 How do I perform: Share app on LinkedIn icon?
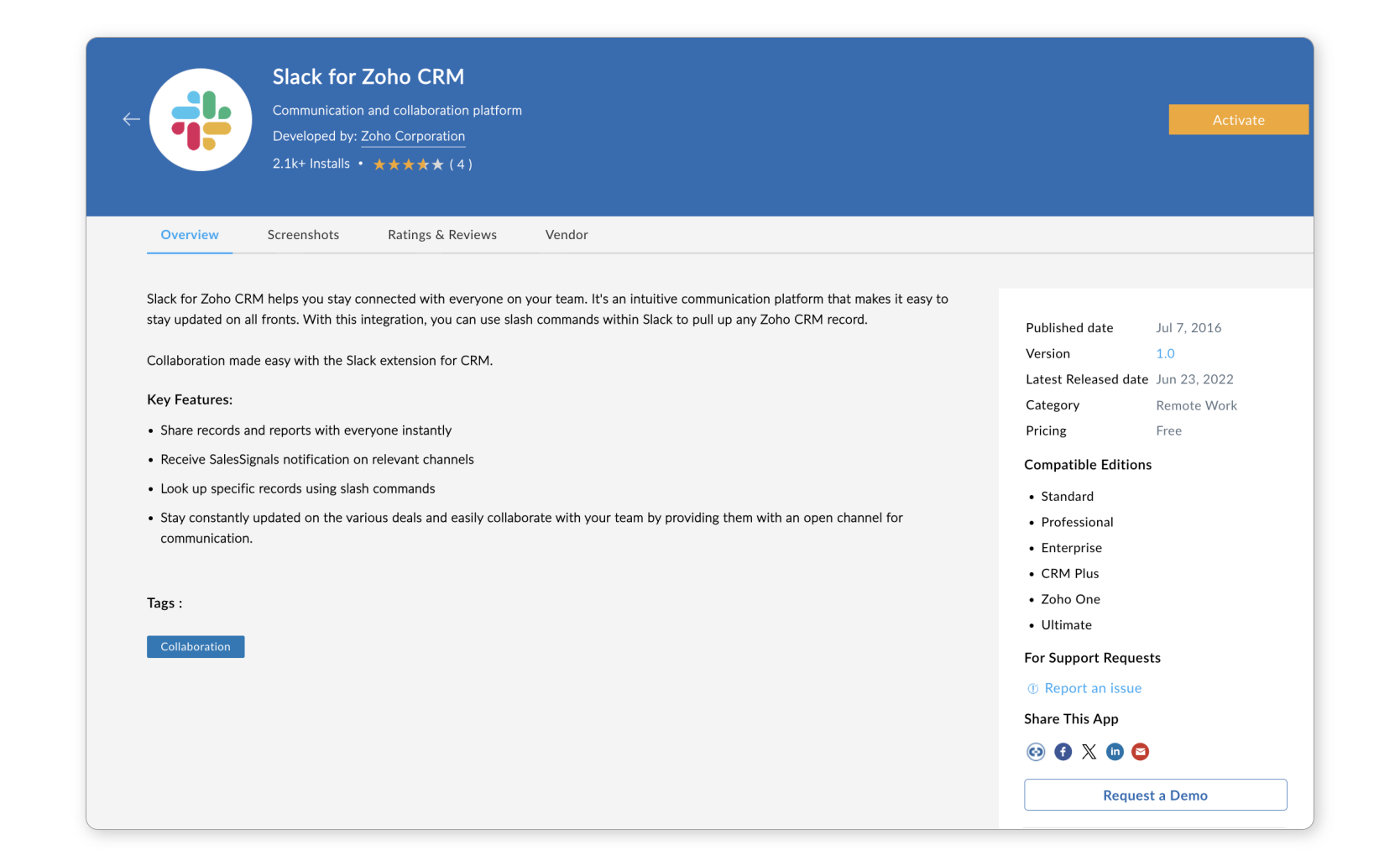1115,752
